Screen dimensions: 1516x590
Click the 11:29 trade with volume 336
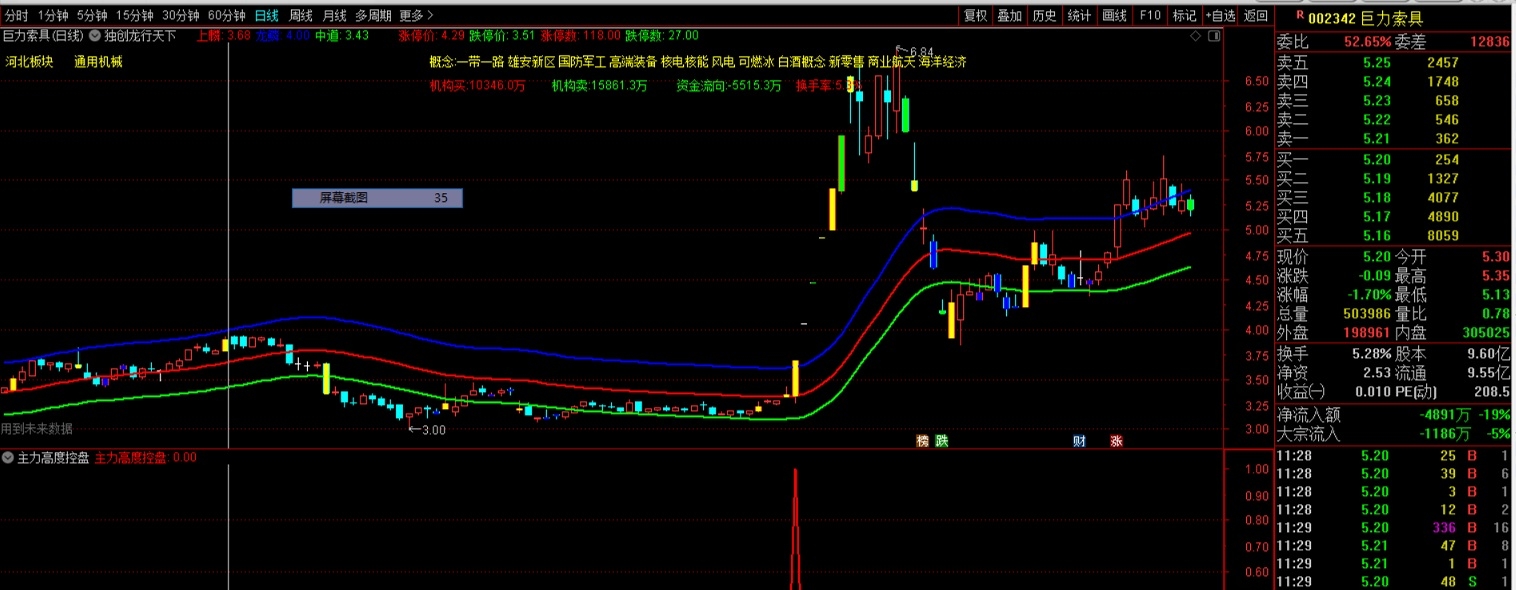[1393, 528]
